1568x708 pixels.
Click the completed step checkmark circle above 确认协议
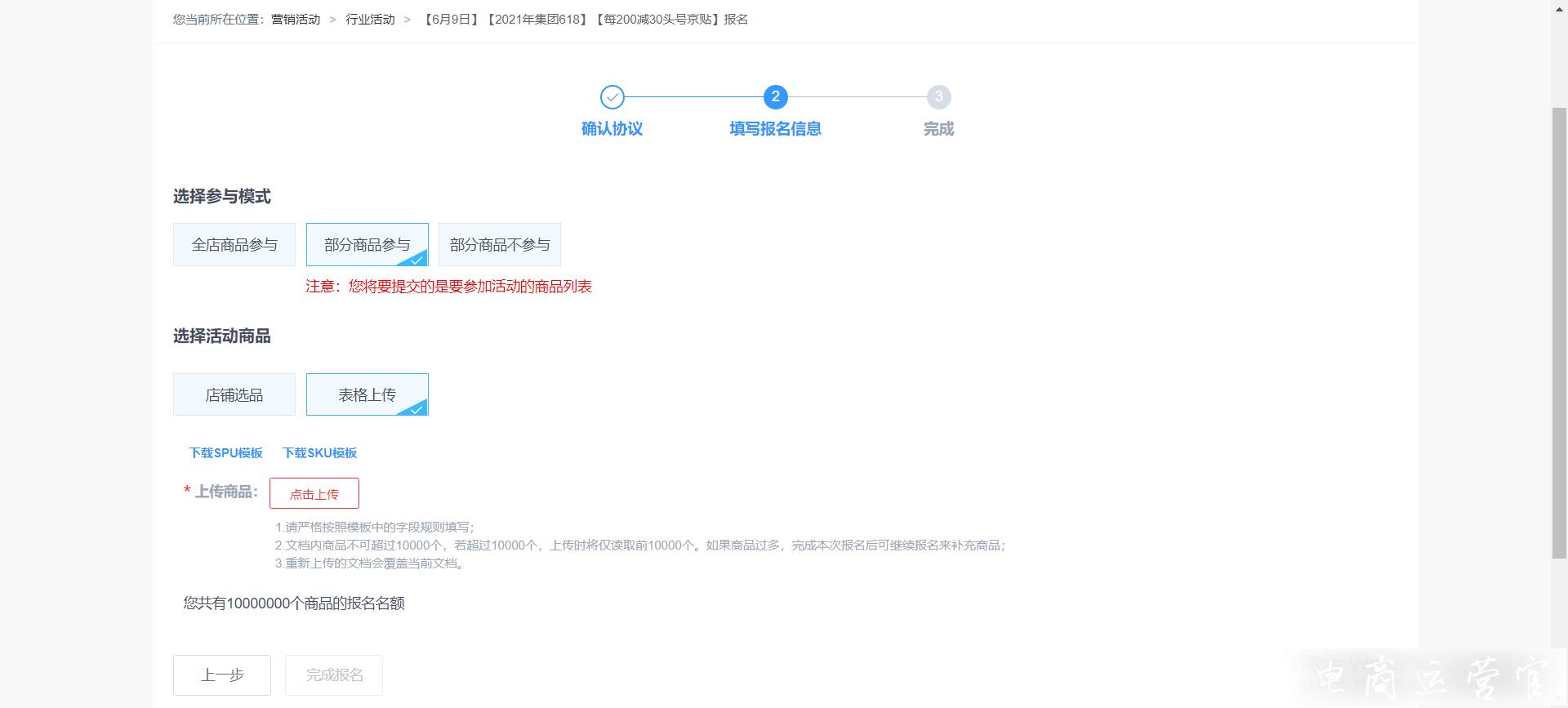click(612, 97)
